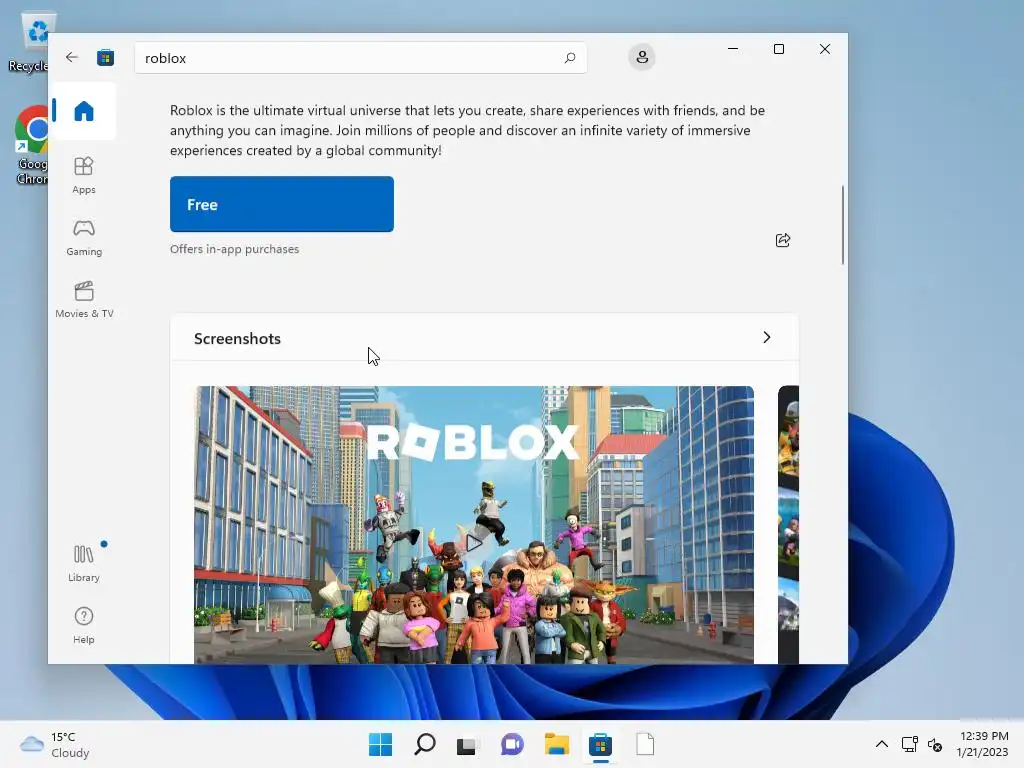Maximize the Microsoft Store window
The image size is (1024, 768).
[x=778, y=49]
